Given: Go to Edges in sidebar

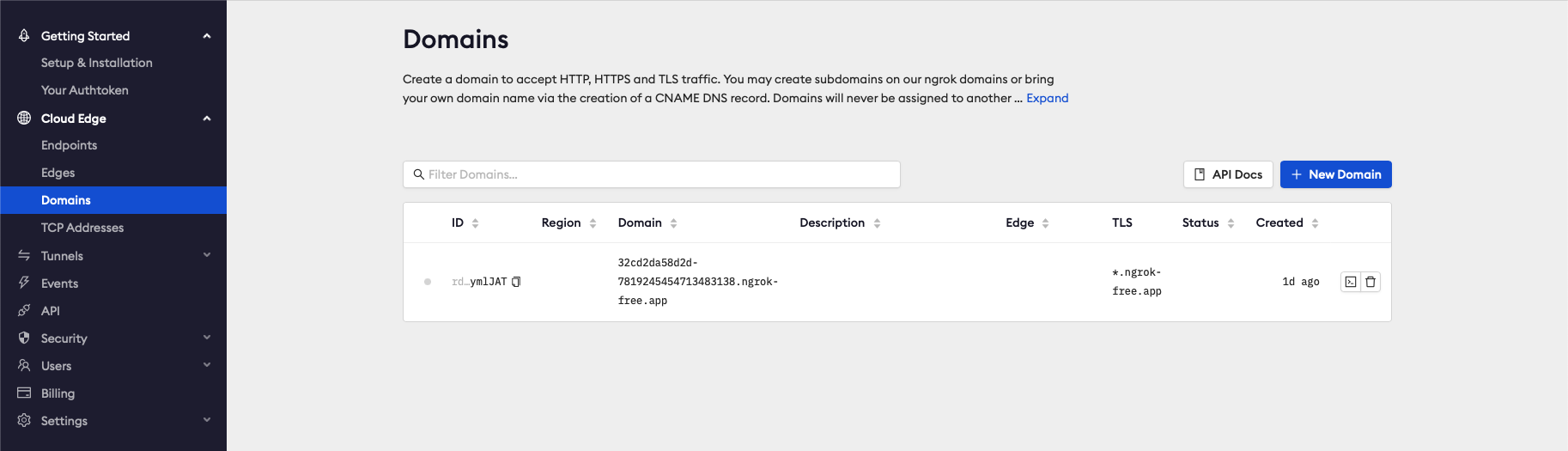Looking at the screenshot, I should pos(58,173).
